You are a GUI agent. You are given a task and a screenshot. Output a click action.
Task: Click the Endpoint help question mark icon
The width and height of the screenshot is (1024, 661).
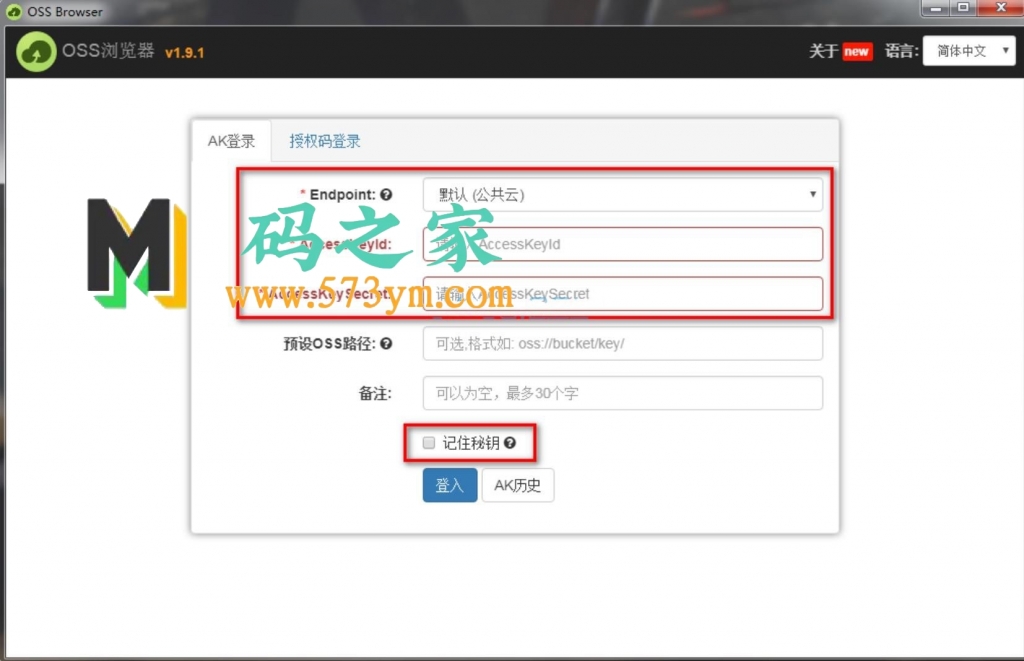click(386, 195)
